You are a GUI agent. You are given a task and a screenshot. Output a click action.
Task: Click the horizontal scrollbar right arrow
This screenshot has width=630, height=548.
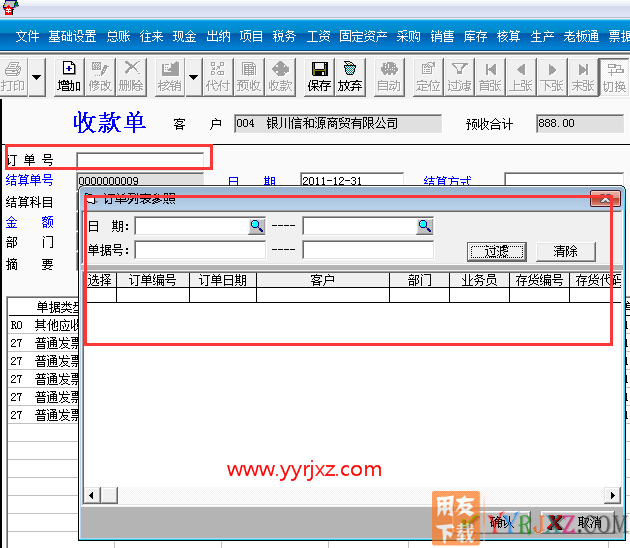click(x=612, y=495)
